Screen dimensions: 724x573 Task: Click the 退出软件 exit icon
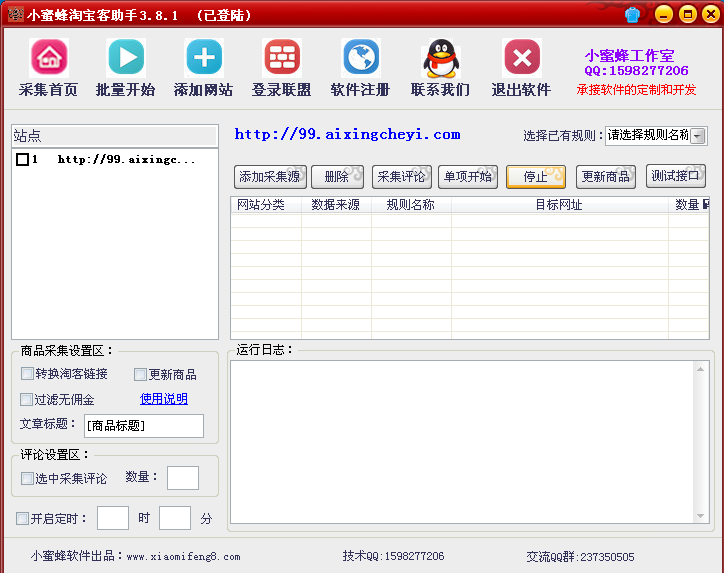tap(521, 58)
